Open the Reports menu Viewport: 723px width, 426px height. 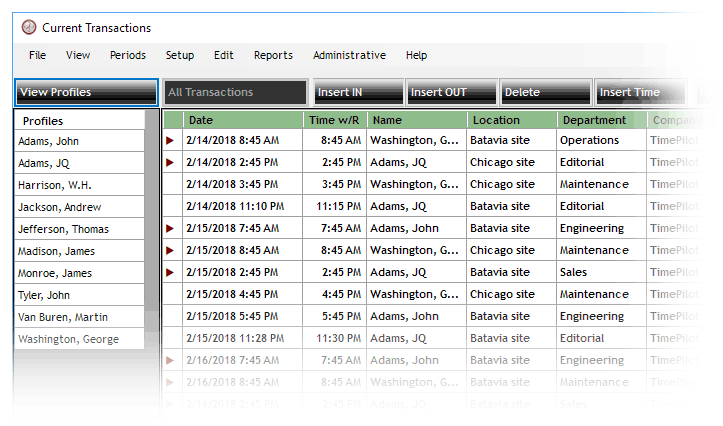(x=273, y=55)
